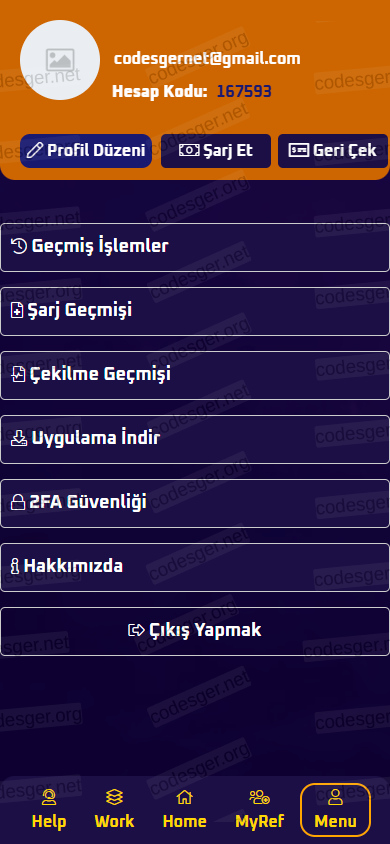390x844 pixels.
Task: Open the Hakkımızda about section
Action: (195, 567)
